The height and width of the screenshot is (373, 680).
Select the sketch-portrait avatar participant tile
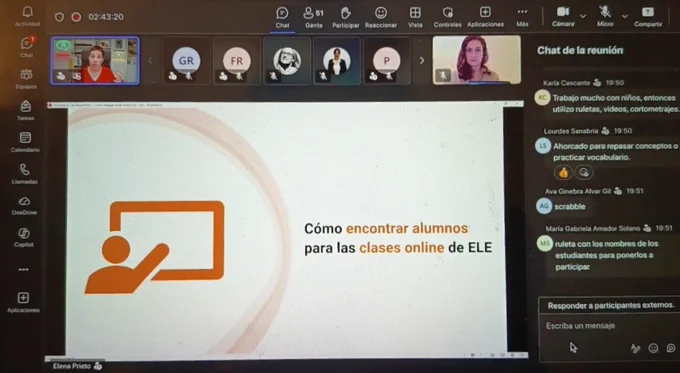[x=287, y=61]
